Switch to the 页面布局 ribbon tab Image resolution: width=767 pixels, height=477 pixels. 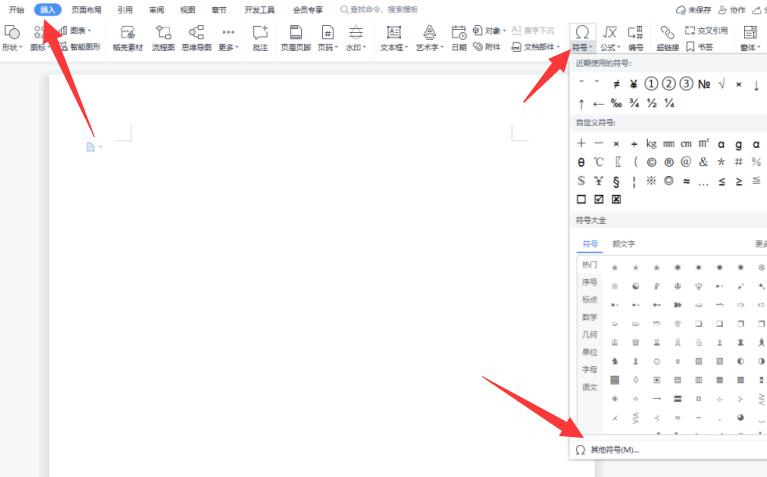coord(86,9)
